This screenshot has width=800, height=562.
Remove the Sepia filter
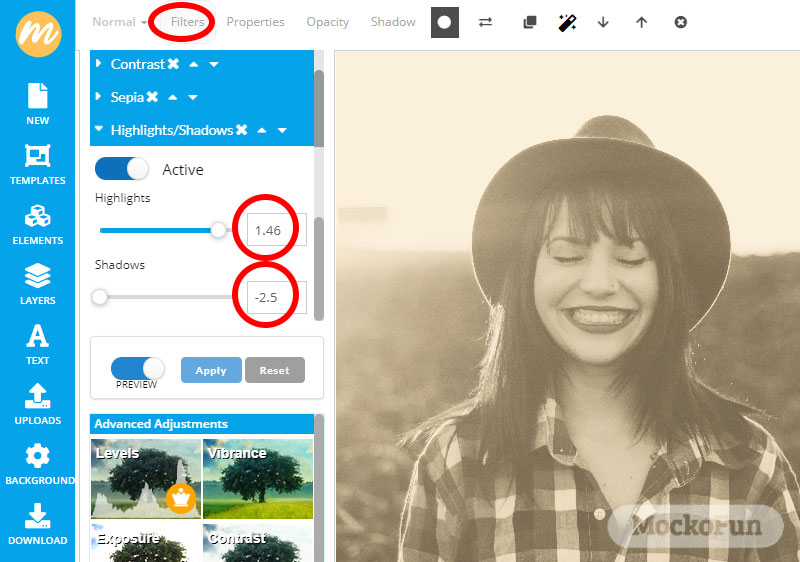point(152,96)
